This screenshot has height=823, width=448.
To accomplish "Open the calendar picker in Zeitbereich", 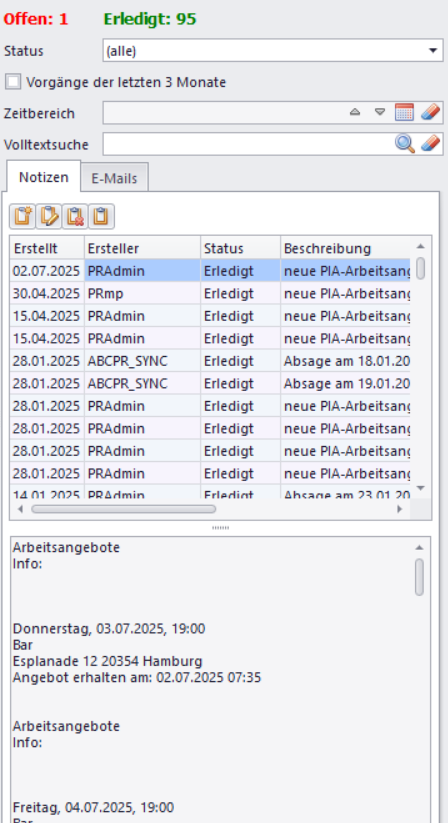I will tap(404, 112).
